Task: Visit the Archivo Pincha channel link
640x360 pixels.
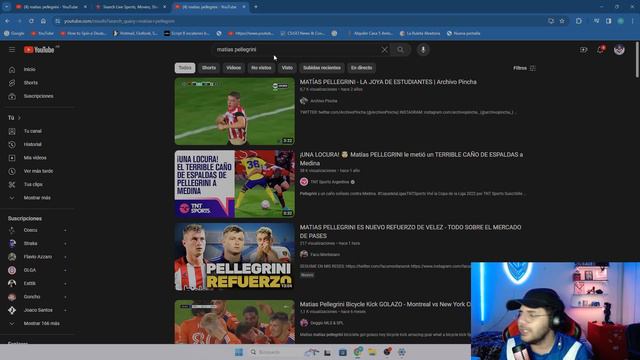Action: tap(324, 101)
